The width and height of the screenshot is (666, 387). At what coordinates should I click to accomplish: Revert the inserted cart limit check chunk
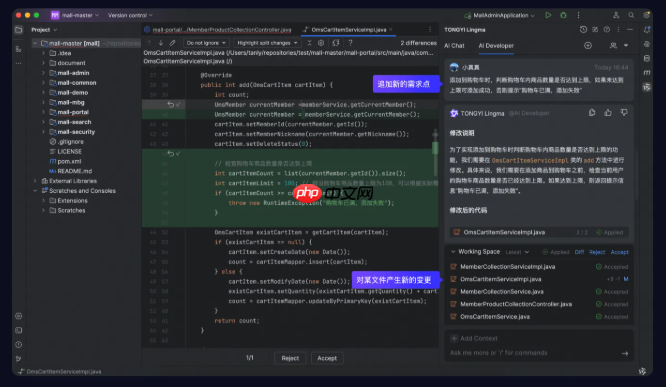pyautogui.click(x=170, y=153)
